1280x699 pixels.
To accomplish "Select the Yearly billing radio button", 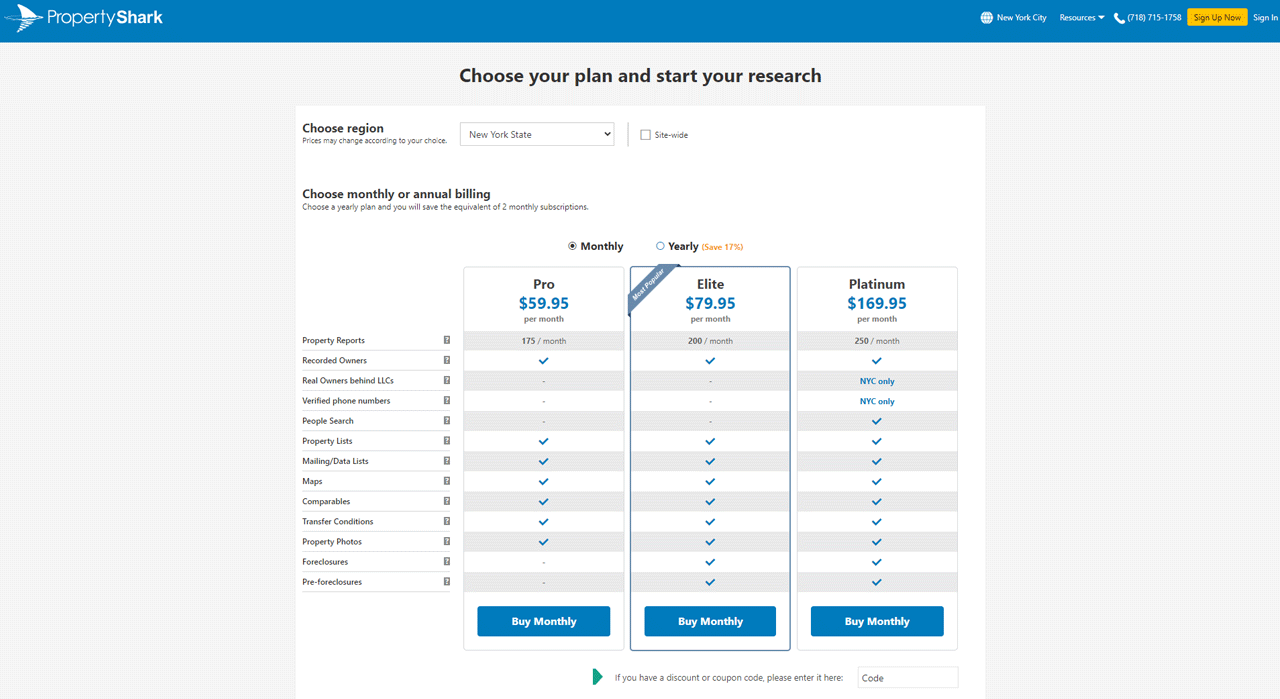I will tap(660, 245).
